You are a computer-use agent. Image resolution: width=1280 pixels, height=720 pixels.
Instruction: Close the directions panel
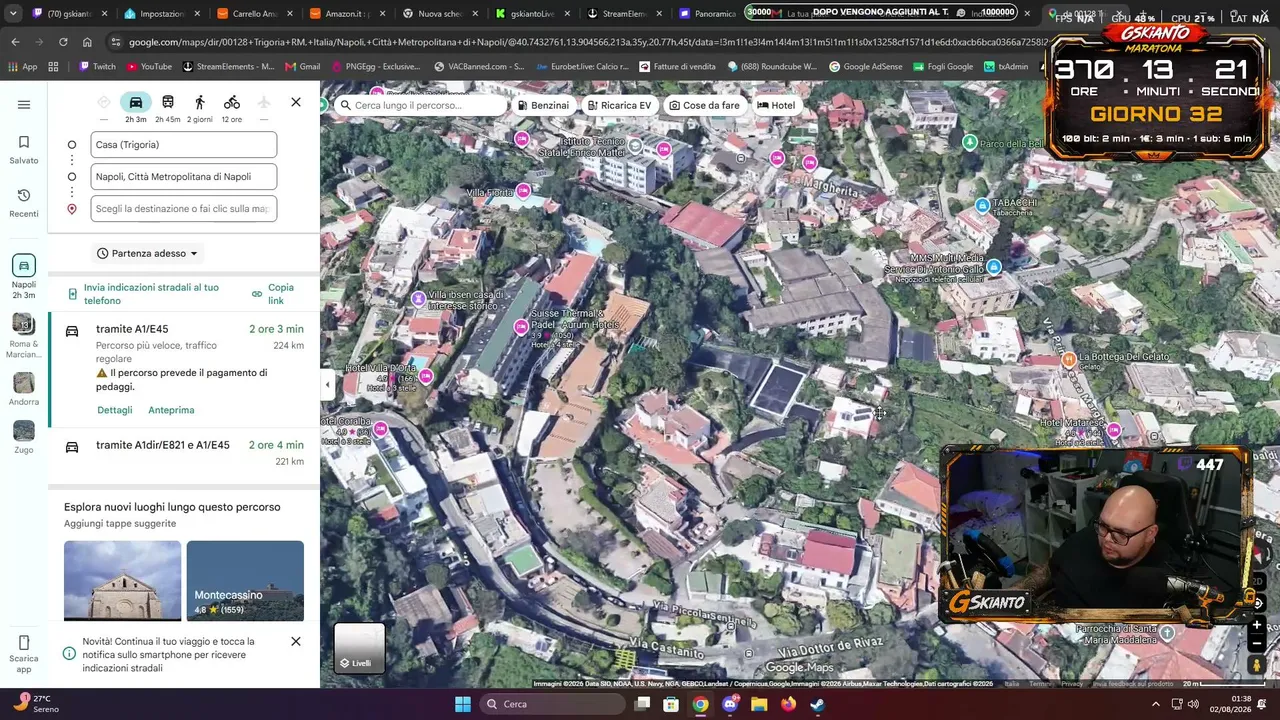tap(296, 102)
